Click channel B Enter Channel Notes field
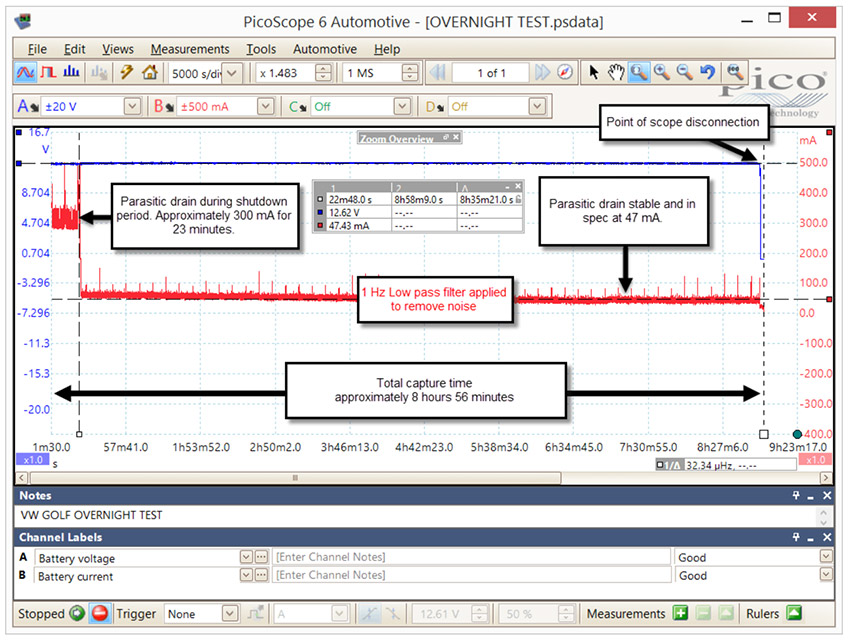 pyautogui.click(x=472, y=575)
